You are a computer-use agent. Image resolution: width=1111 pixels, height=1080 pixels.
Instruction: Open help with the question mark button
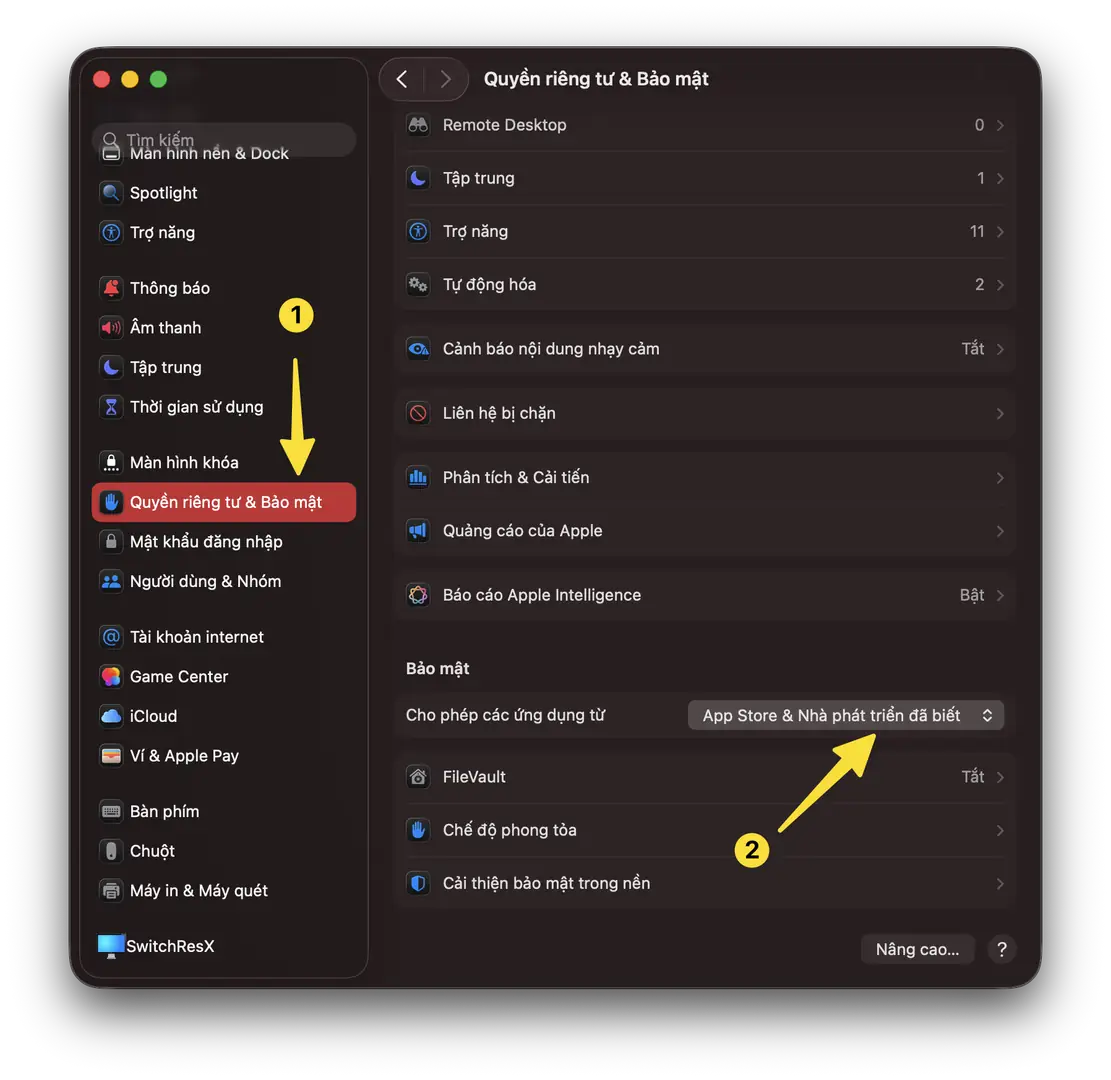tap(1002, 949)
